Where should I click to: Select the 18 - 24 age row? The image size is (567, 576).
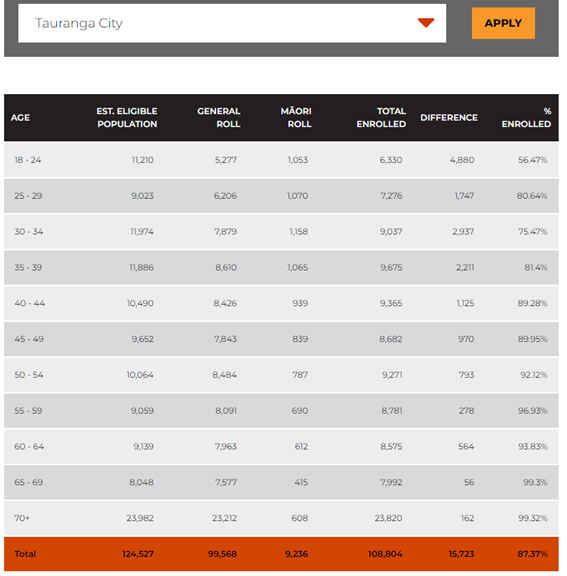pyautogui.click(x=281, y=160)
